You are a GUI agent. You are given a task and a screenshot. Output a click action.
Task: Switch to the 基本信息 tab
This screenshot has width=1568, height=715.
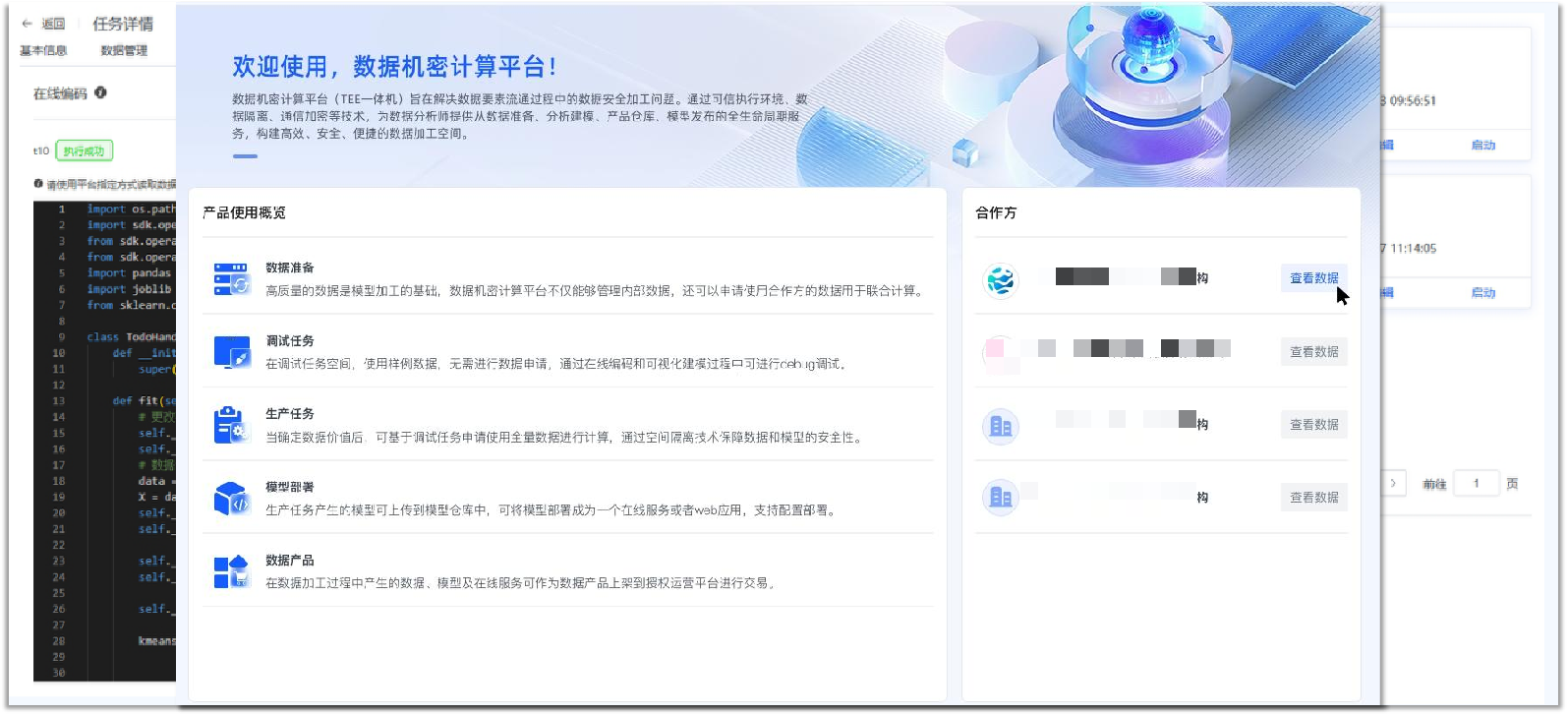(43, 50)
